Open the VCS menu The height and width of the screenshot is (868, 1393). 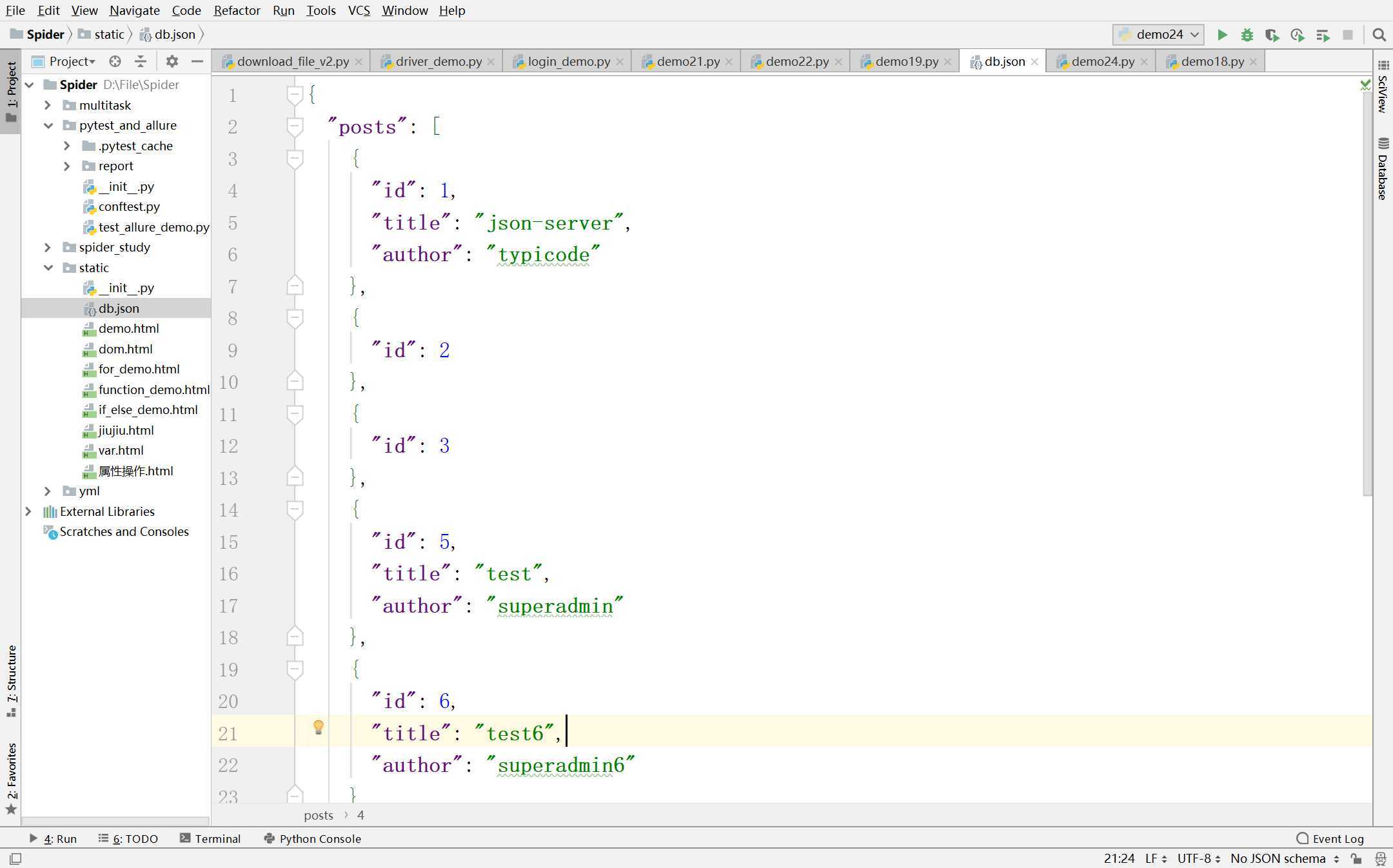coord(359,10)
